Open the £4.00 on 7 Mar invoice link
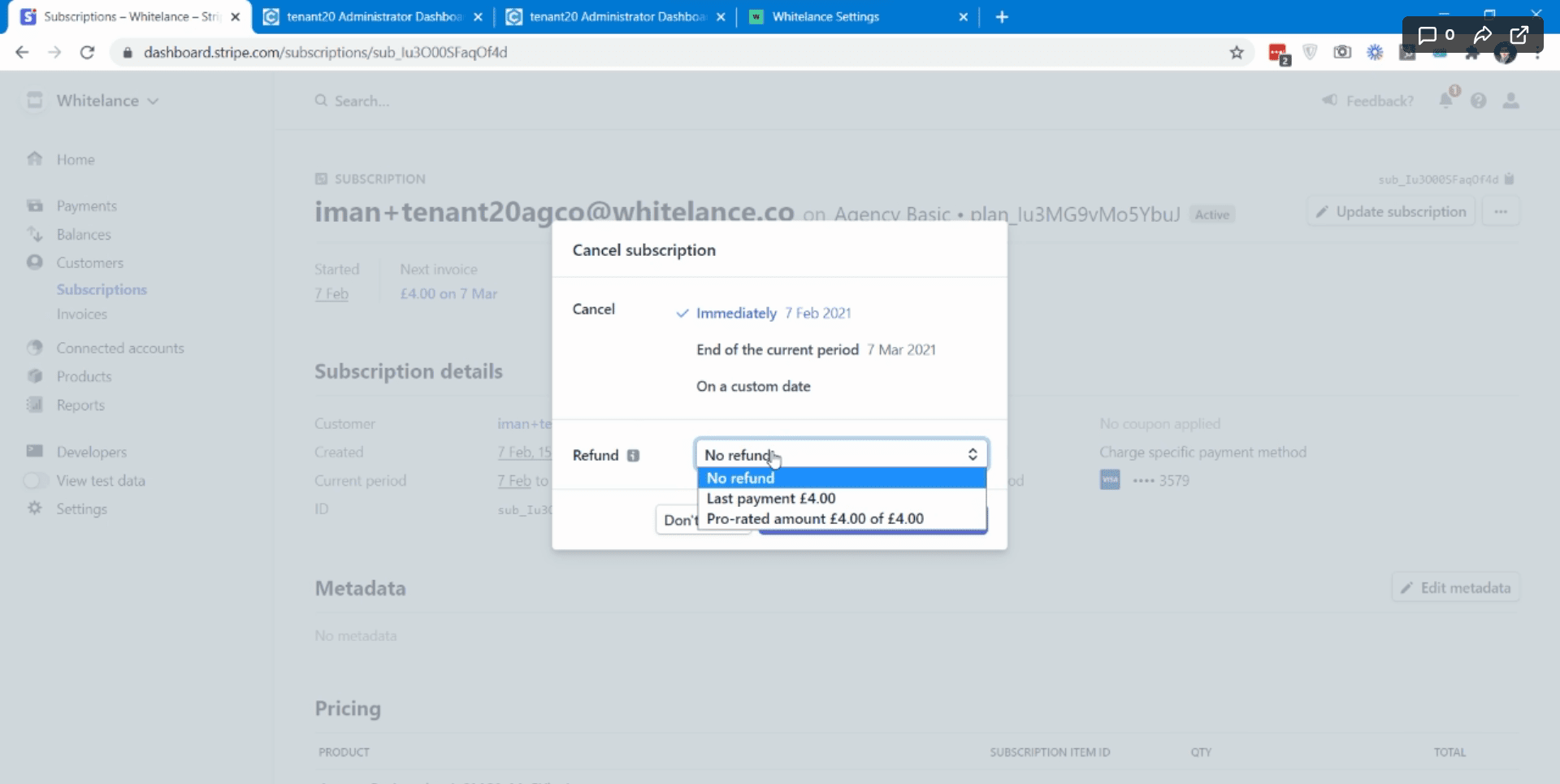 tap(448, 293)
